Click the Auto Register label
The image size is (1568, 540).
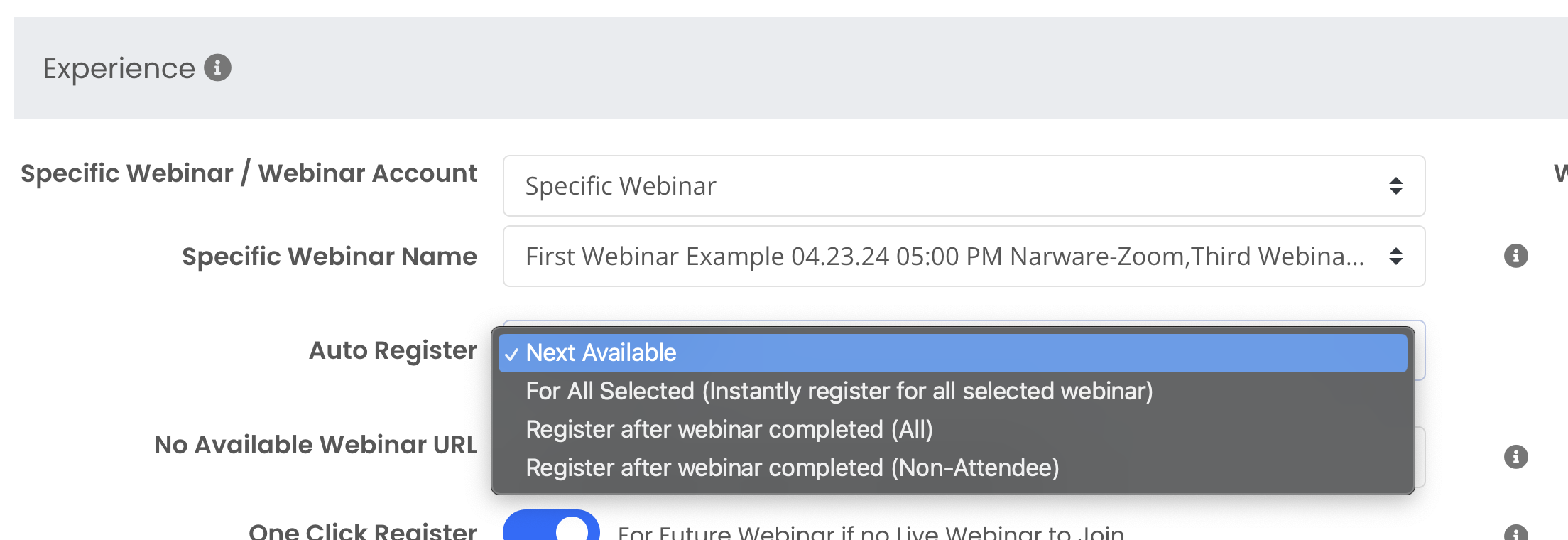(x=393, y=350)
